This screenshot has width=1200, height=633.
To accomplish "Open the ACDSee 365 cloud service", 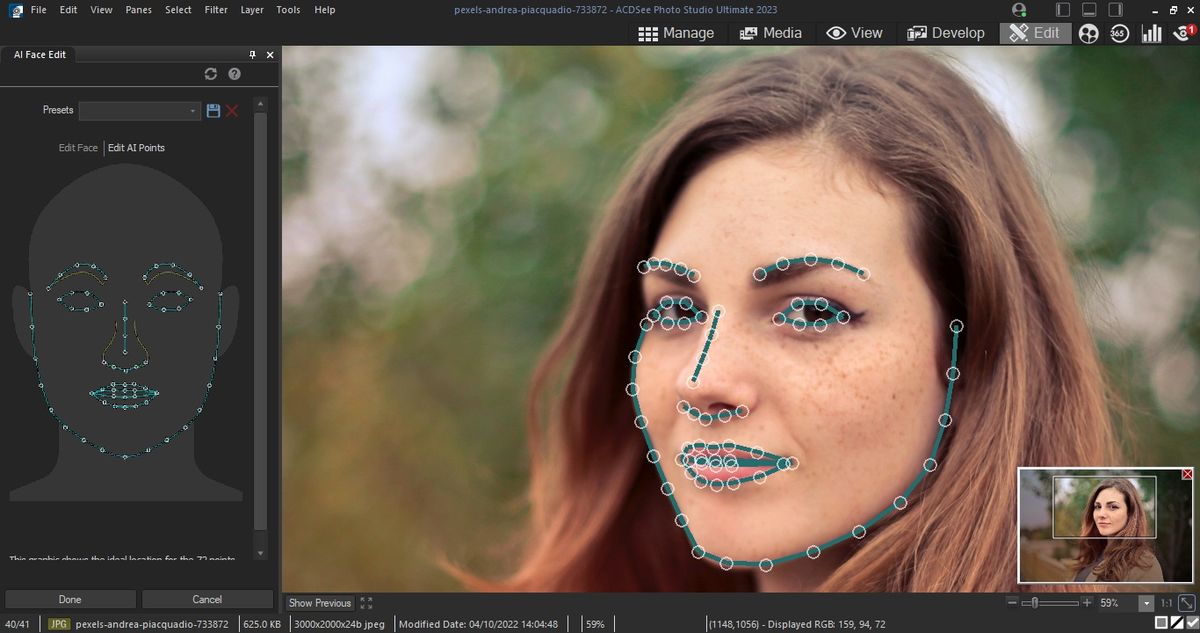I will (x=1118, y=33).
